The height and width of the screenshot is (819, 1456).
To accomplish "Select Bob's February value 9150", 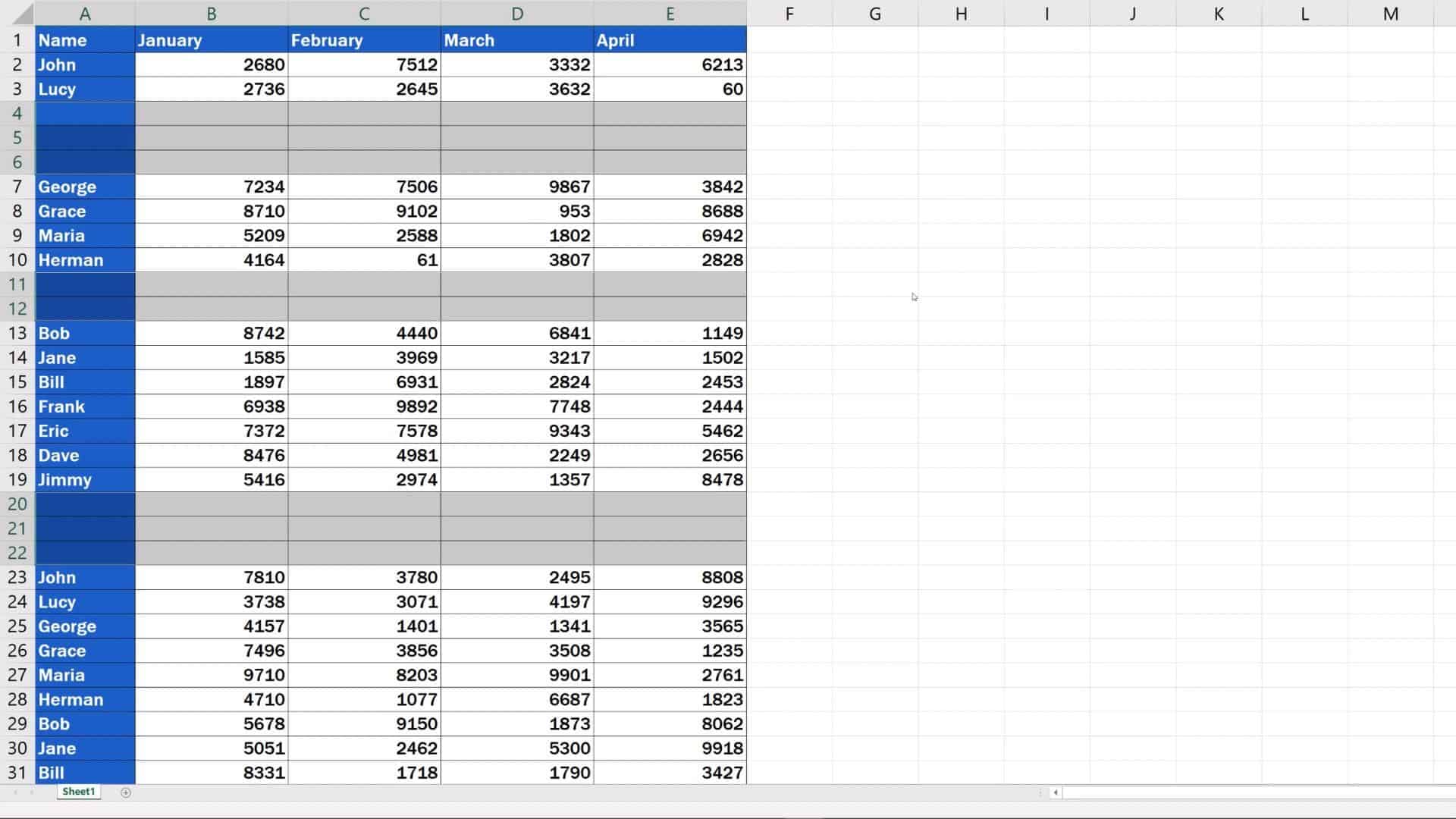I will pyautogui.click(x=364, y=724).
